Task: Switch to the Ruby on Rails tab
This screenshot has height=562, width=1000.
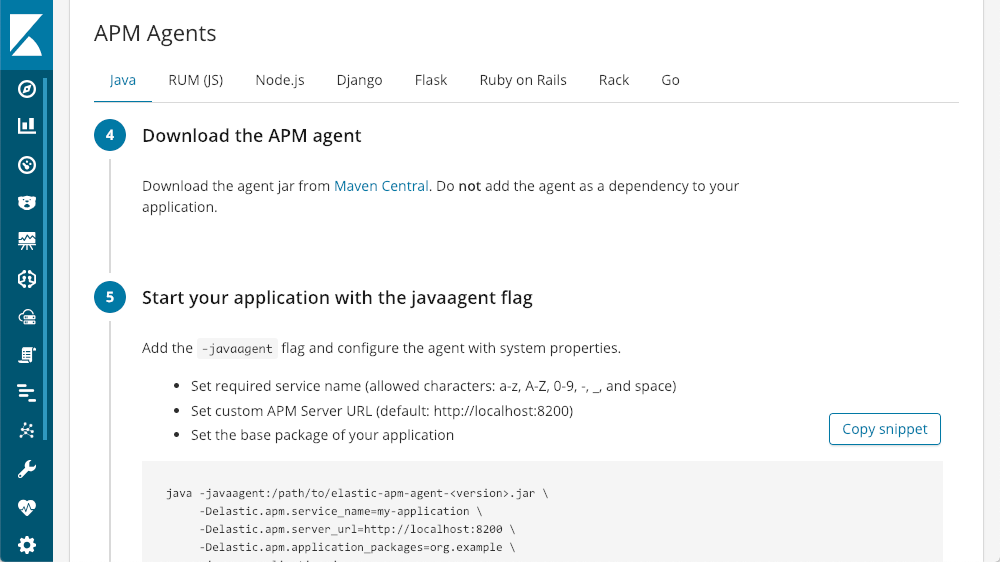Action: pyautogui.click(x=522, y=80)
